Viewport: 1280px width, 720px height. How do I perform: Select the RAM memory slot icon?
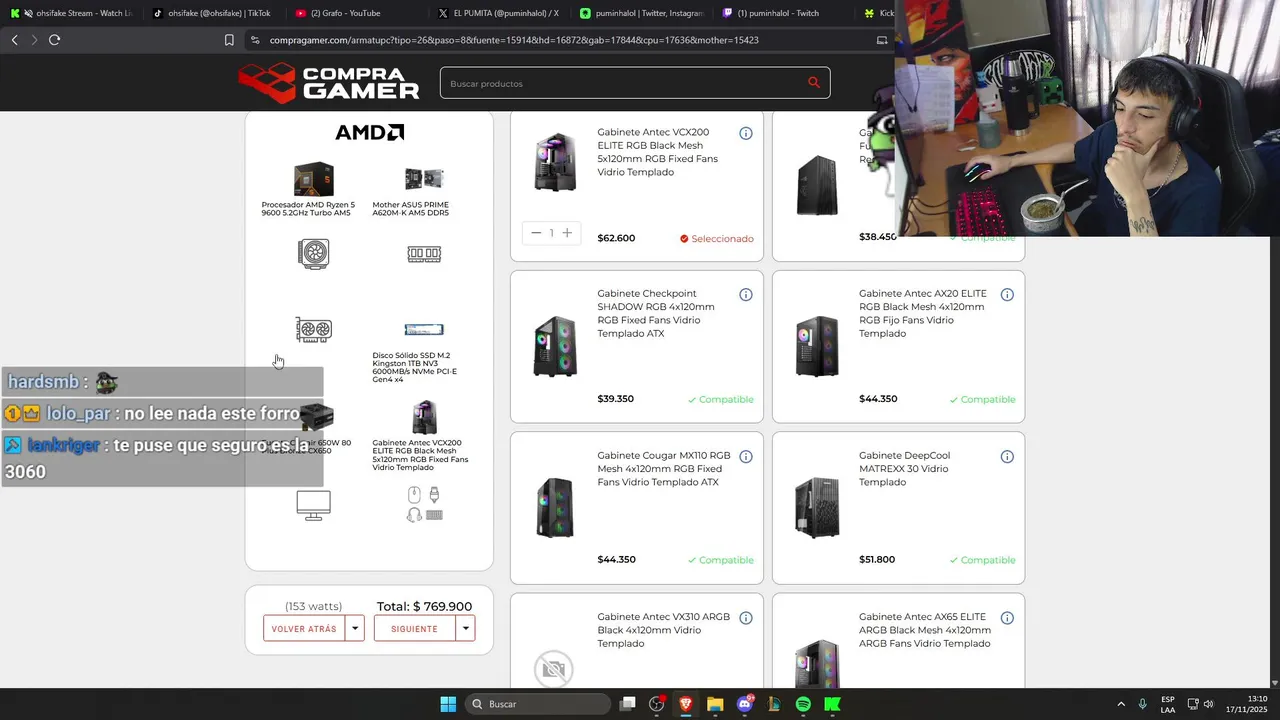(x=424, y=254)
